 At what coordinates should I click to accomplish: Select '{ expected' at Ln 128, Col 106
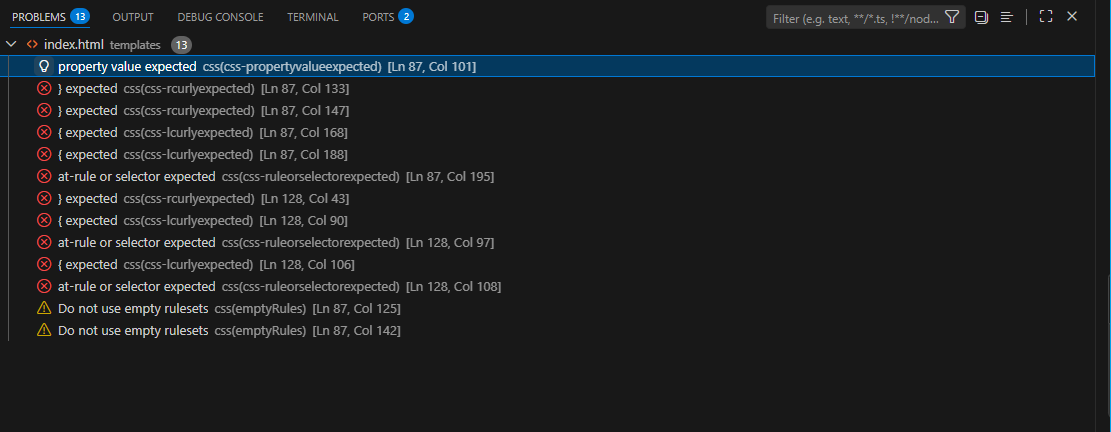[551, 264]
